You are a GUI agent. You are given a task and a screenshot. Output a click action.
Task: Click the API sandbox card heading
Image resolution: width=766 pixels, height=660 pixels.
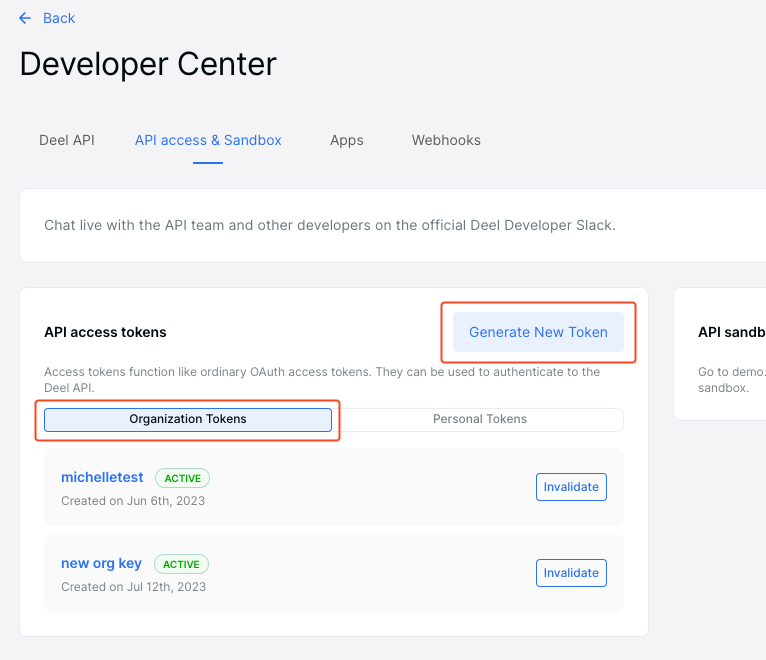tap(731, 332)
